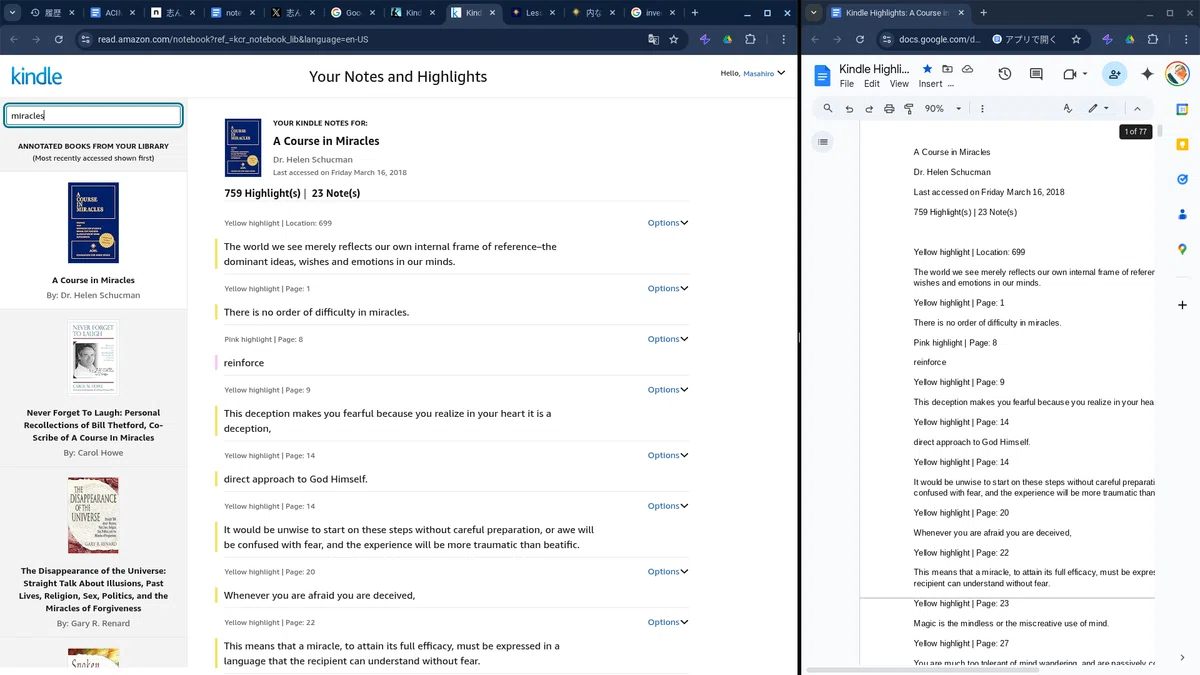Run spelling and grammar check

tap(1067, 108)
